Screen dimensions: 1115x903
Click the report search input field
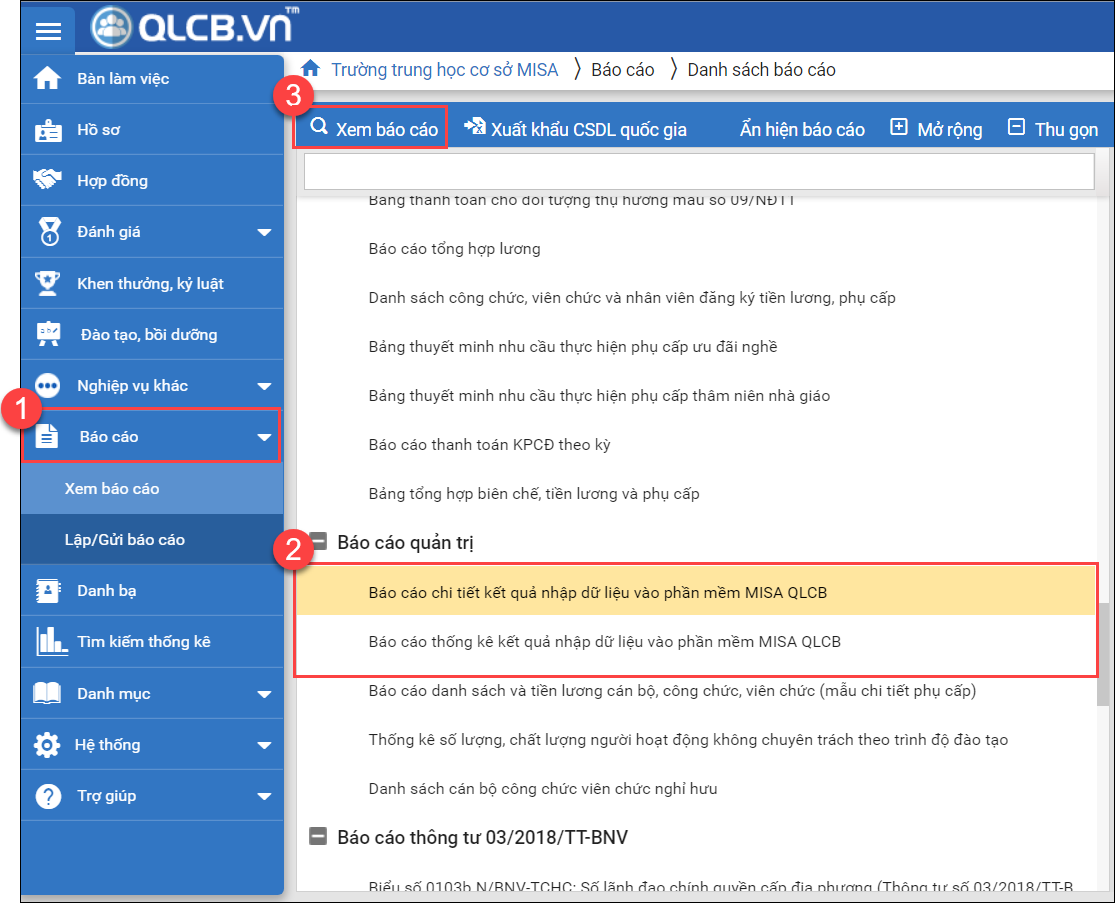(699, 172)
